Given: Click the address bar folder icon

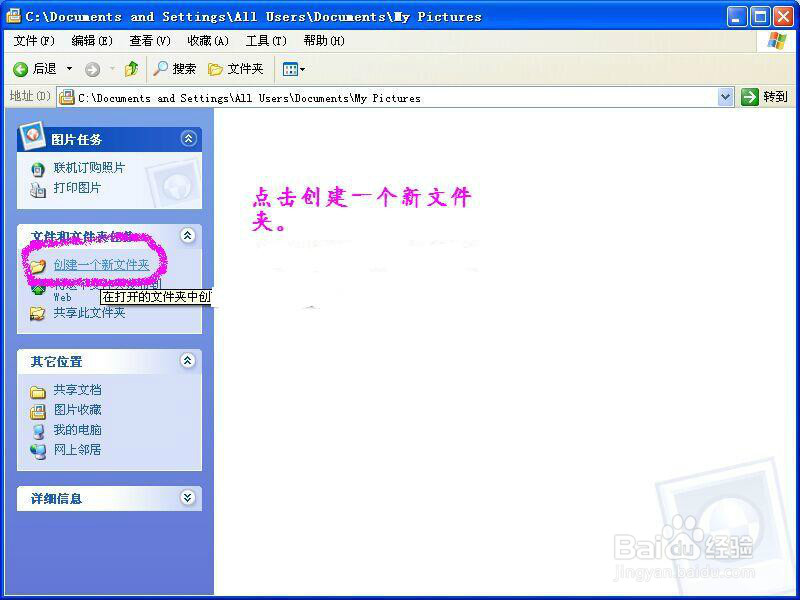Looking at the screenshot, I should (67, 97).
